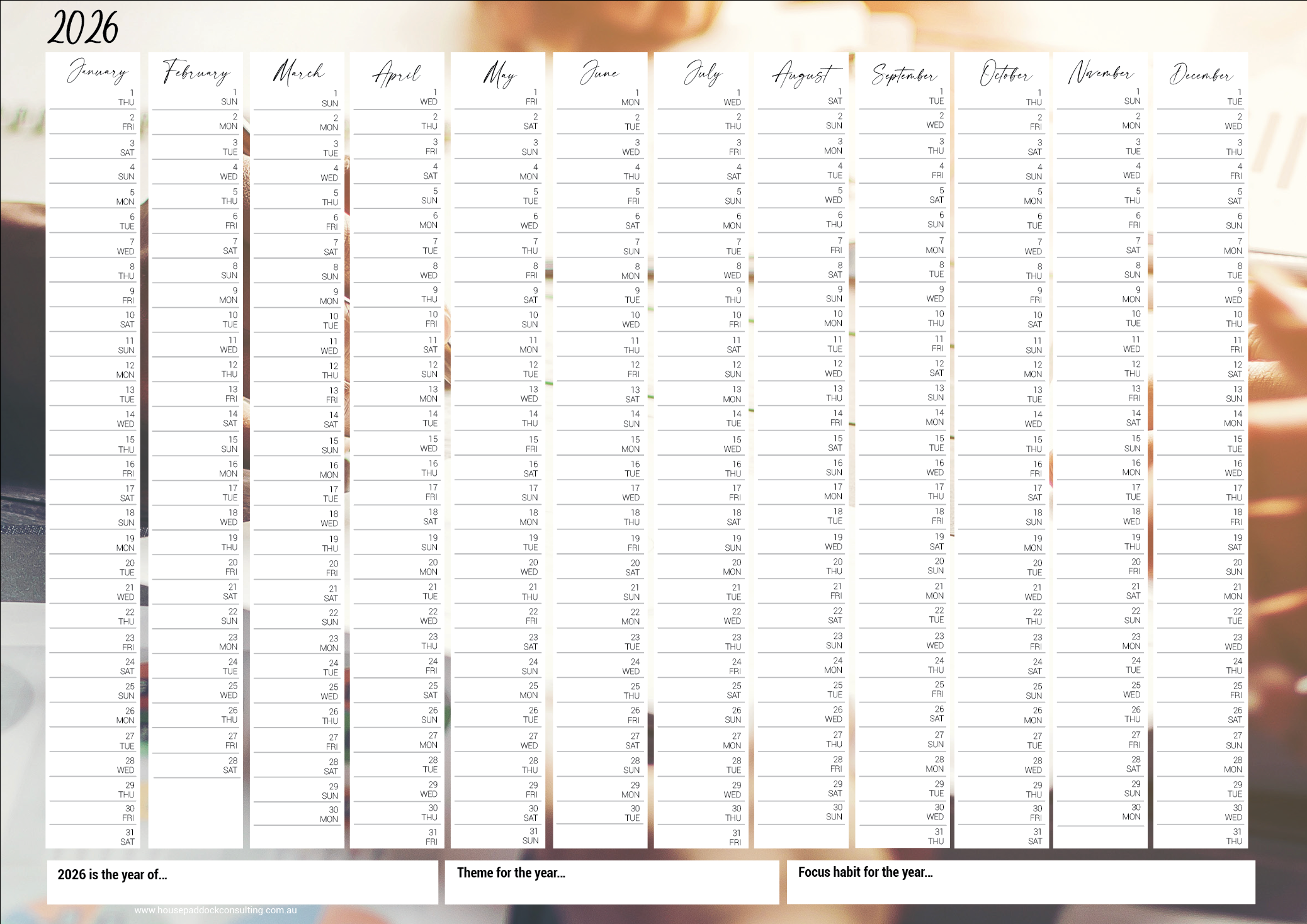Click September 30 WED cell
Screen dimensions: 1307x924
(x=903, y=812)
